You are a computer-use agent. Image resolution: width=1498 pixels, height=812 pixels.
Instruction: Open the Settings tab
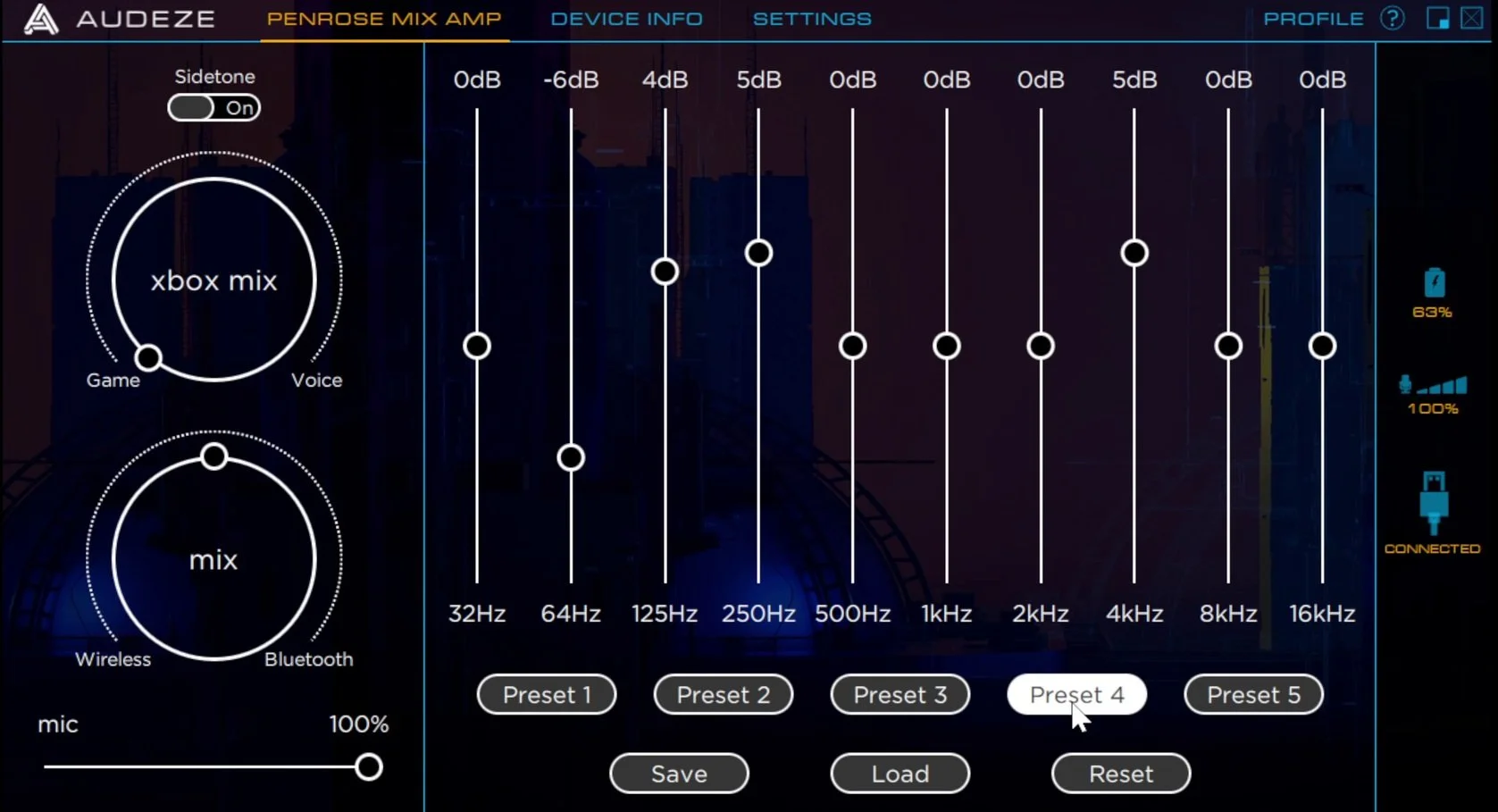pos(812,19)
